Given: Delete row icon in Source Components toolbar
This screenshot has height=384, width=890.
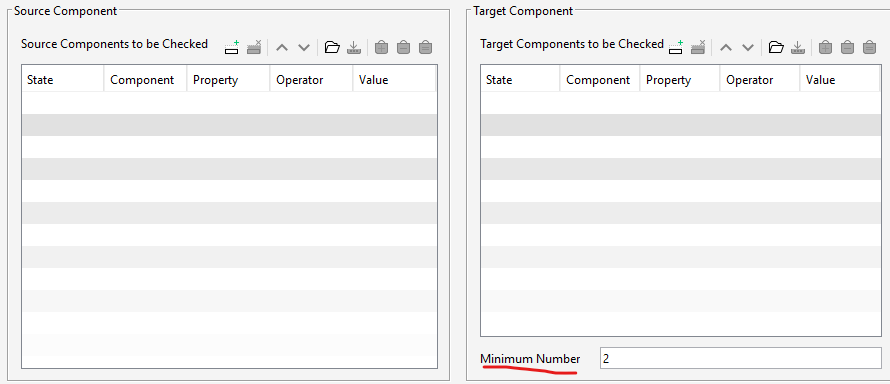Looking at the screenshot, I should (x=254, y=47).
